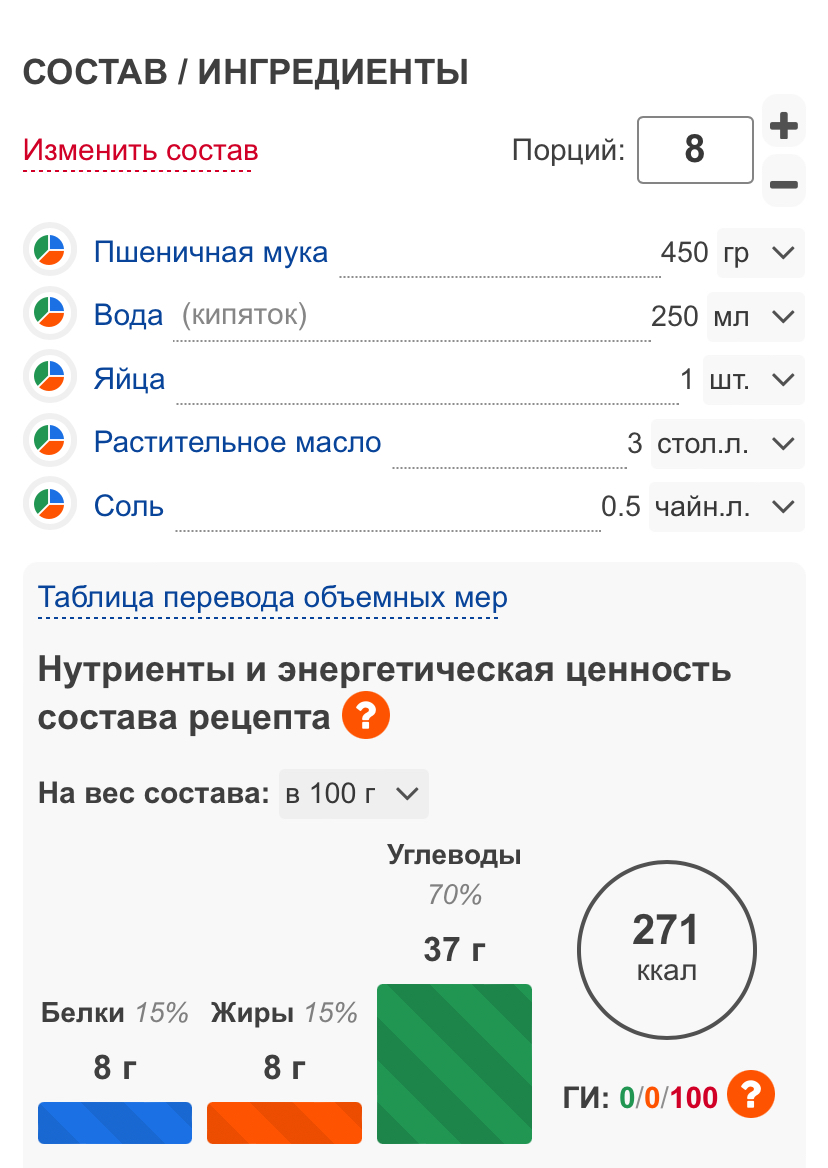
Task: Click the 271 ккал calorie circle
Action: point(665,947)
